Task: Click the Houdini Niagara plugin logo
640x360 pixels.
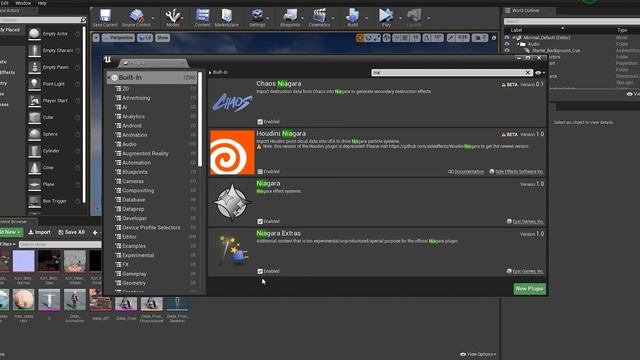Action: click(x=232, y=152)
